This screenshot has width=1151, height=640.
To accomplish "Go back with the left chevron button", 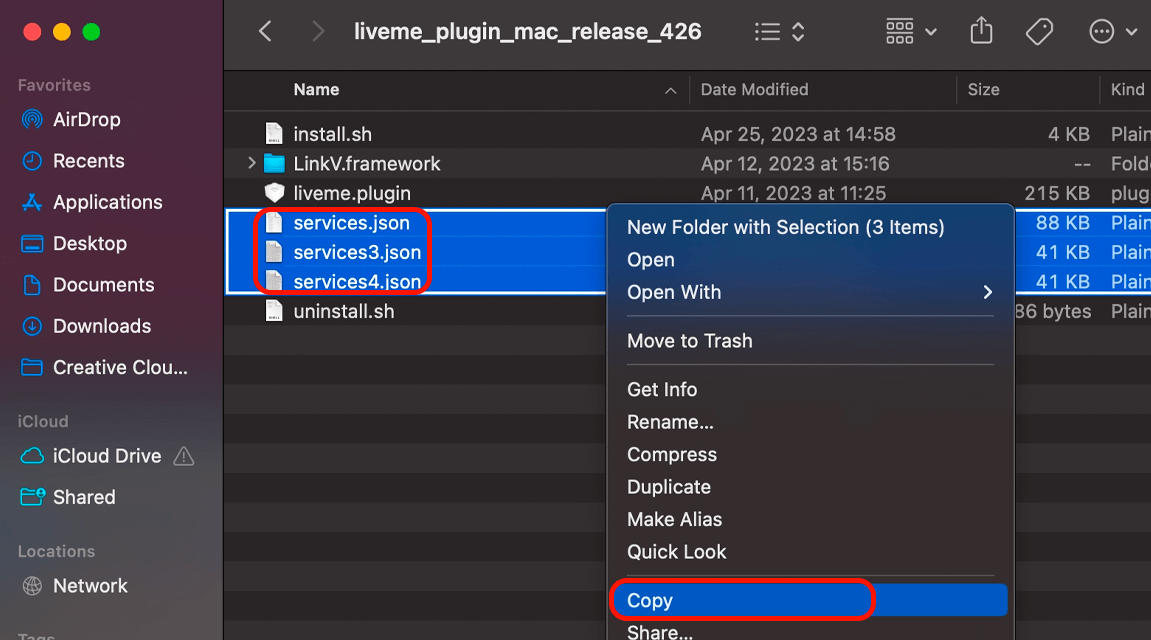I will click(266, 32).
